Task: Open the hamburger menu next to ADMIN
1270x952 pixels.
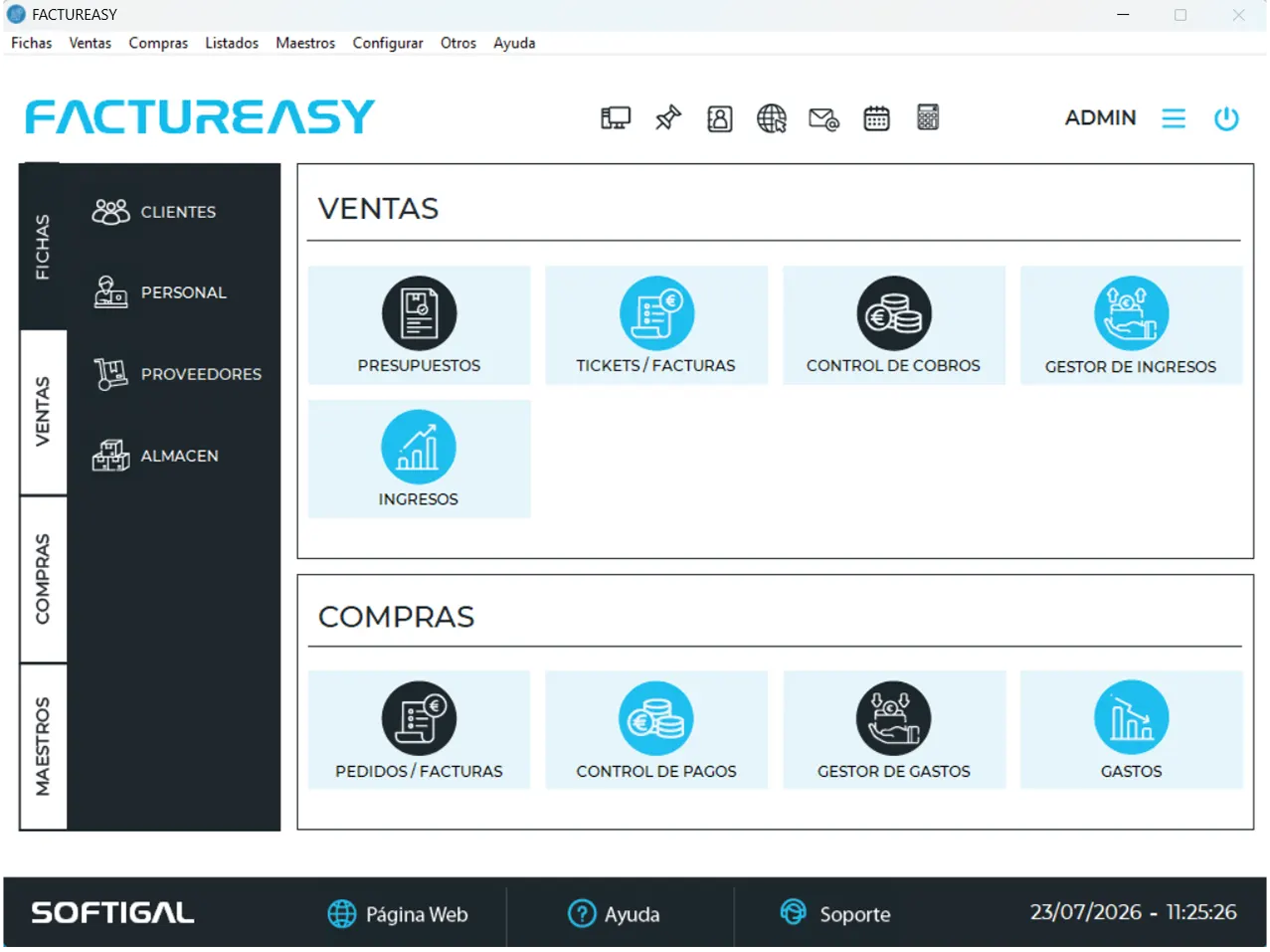Action: pyautogui.click(x=1174, y=118)
